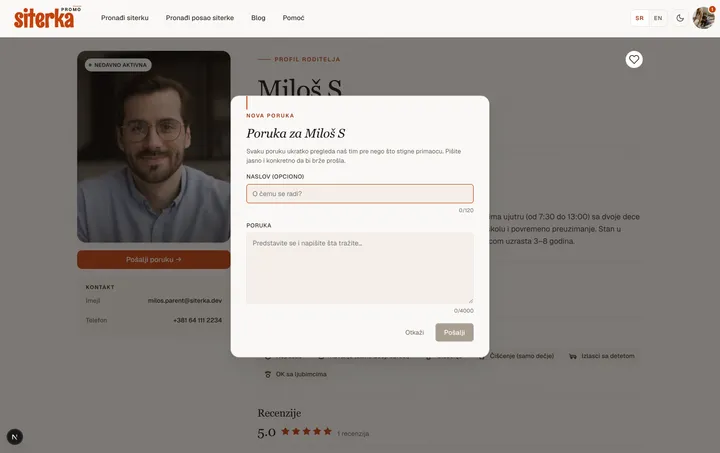Image resolution: width=720 pixels, height=453 pixels.
Task: Switch language to SR
Action: point(640,18)
